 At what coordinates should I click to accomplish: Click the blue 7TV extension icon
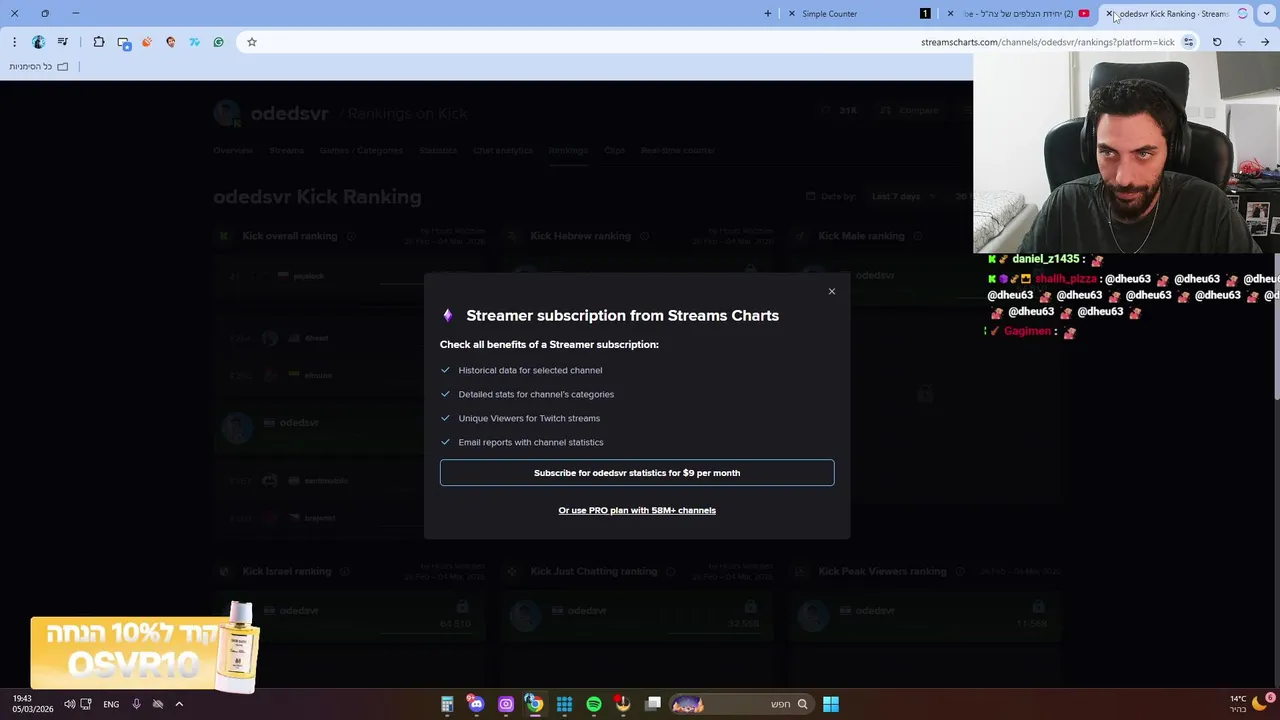[x=195, y=42]
